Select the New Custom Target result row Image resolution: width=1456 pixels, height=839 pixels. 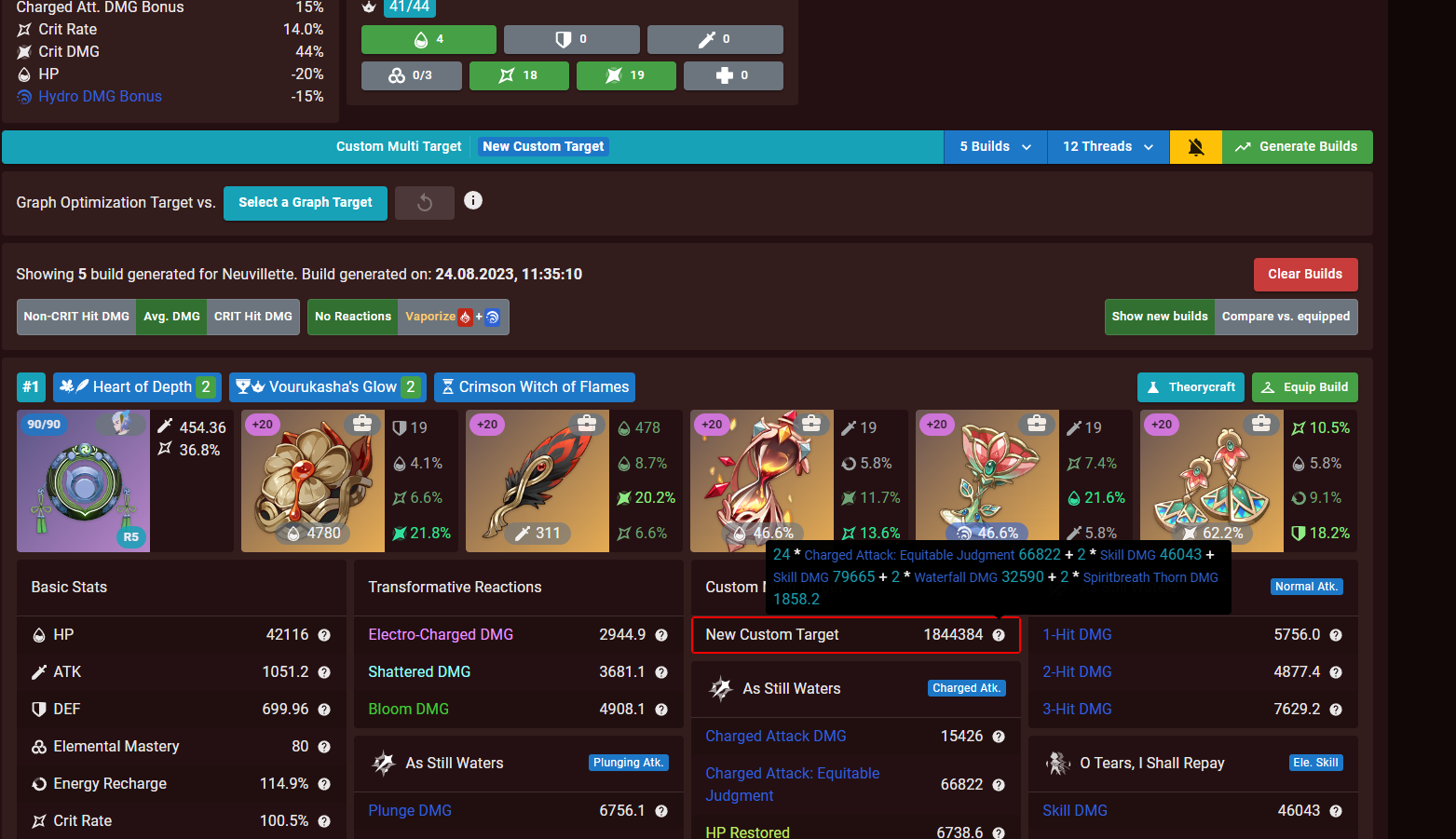pos(856,635)
